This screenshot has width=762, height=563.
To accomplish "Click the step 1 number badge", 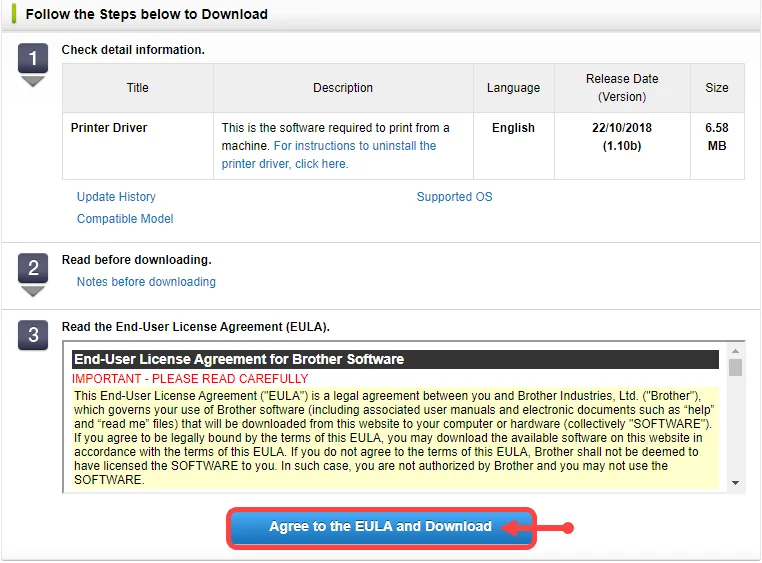I will (x=33, y=59).
